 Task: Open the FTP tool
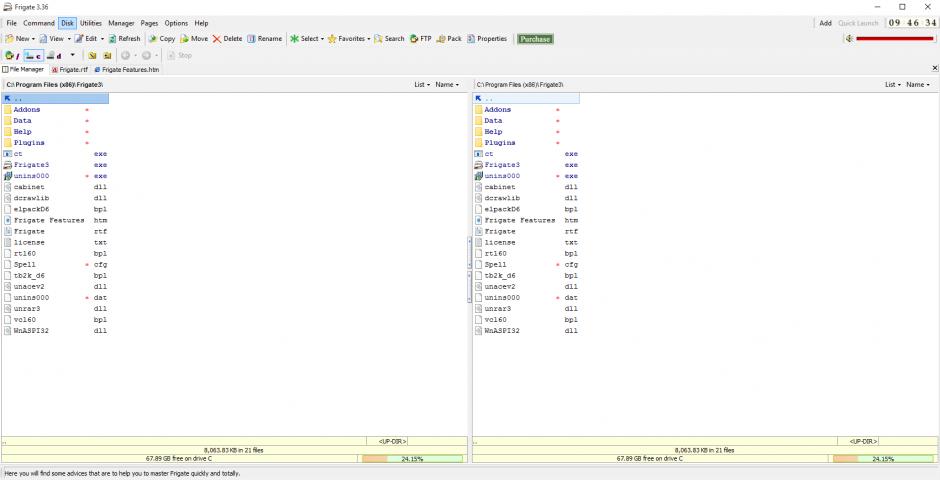[421, 38]
